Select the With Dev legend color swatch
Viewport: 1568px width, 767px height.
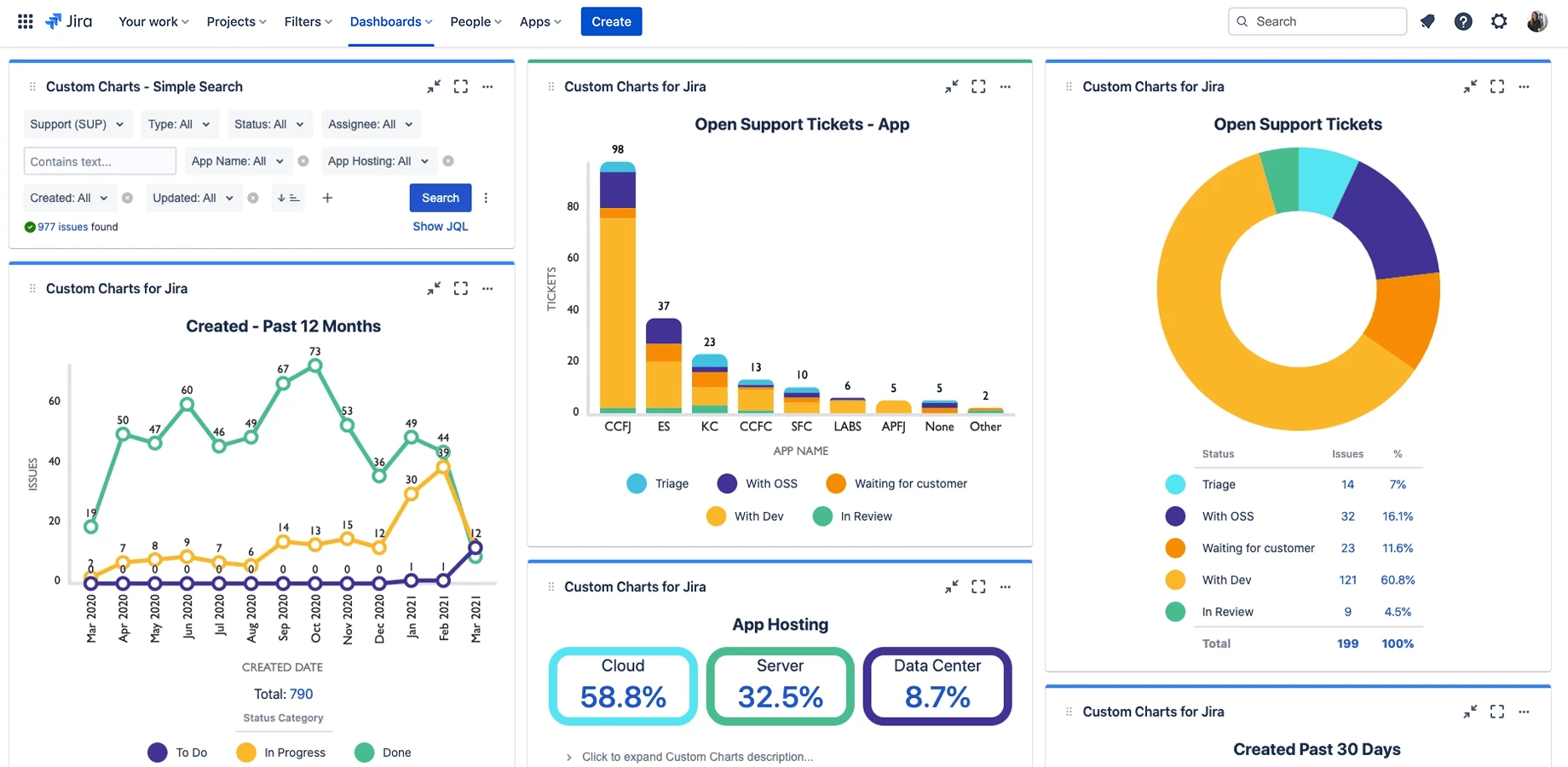pos(717,516)
